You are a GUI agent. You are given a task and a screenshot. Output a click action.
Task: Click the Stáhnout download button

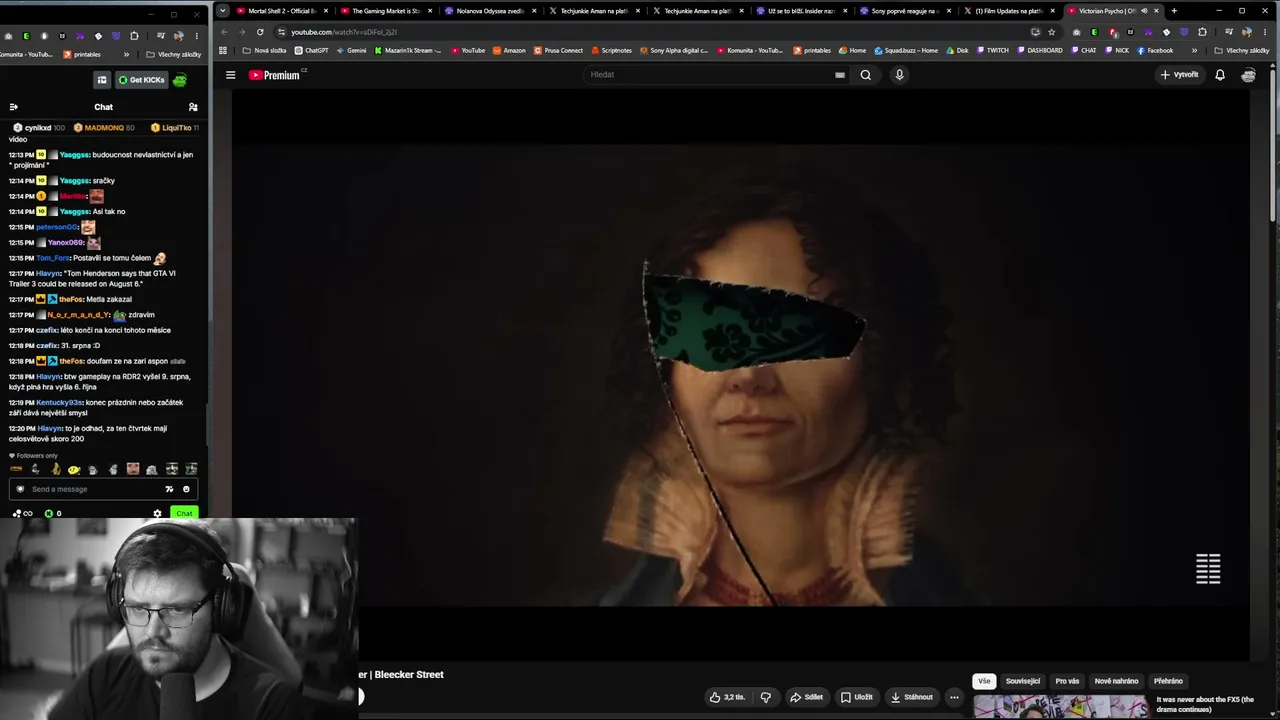911,697
